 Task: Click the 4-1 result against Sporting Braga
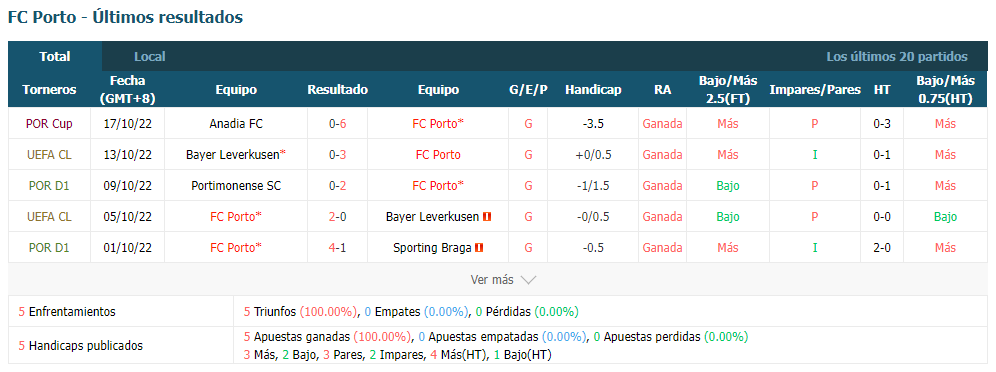pyautogui.click(x=337, y=248)
